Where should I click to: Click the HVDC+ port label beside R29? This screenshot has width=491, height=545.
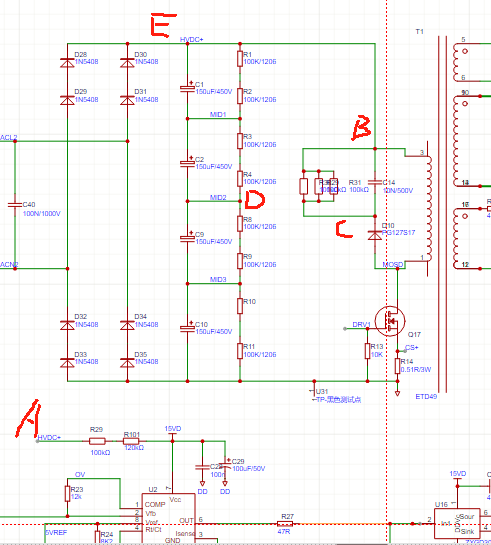(x=49, y=437)
